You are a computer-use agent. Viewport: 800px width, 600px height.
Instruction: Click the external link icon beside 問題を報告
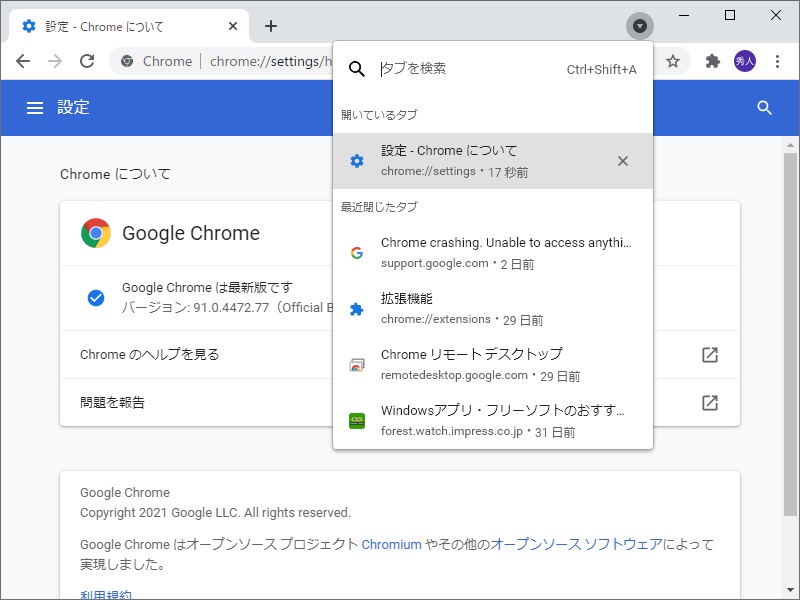(710, 403)
